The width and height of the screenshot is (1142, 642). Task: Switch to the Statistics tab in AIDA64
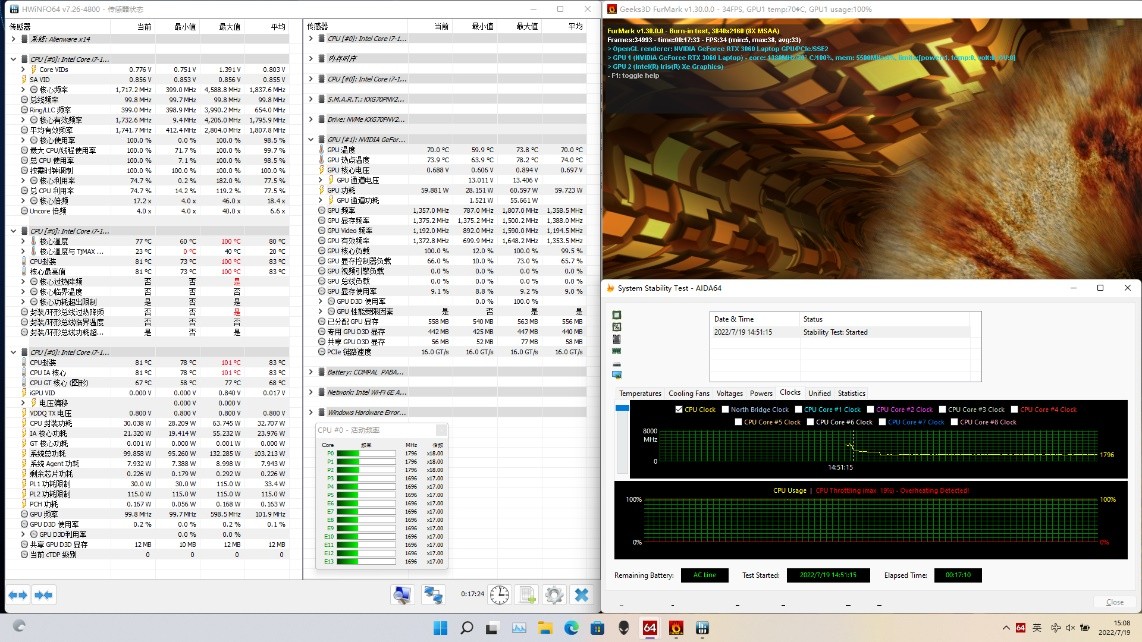[851, 392]
